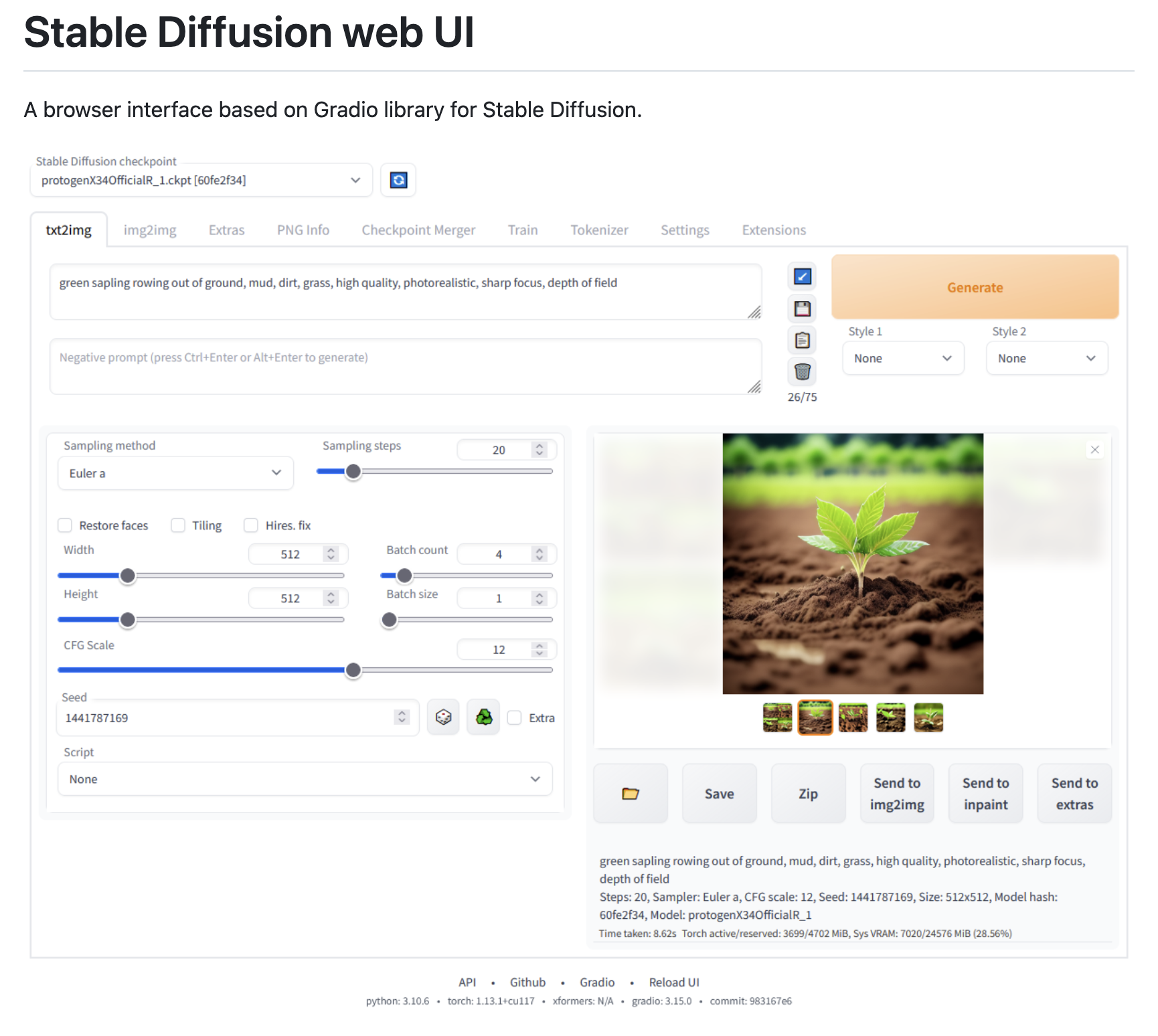Click the large sapling preview image
This screenshot has width=1158, height=1036.
click(x=853, y=564)
